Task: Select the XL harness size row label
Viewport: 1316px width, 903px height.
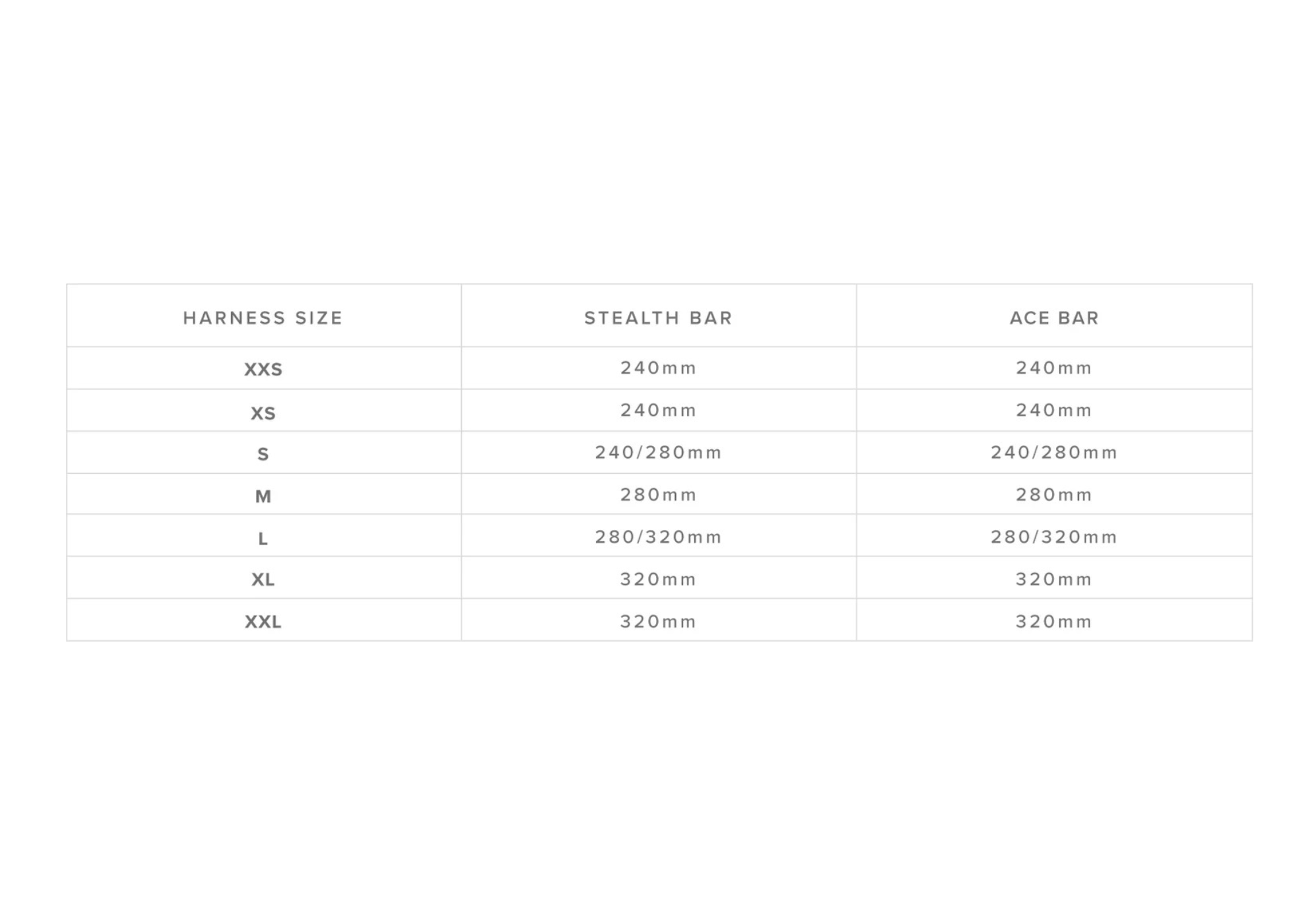Action: pyautogui.click(x=263, y=580)
